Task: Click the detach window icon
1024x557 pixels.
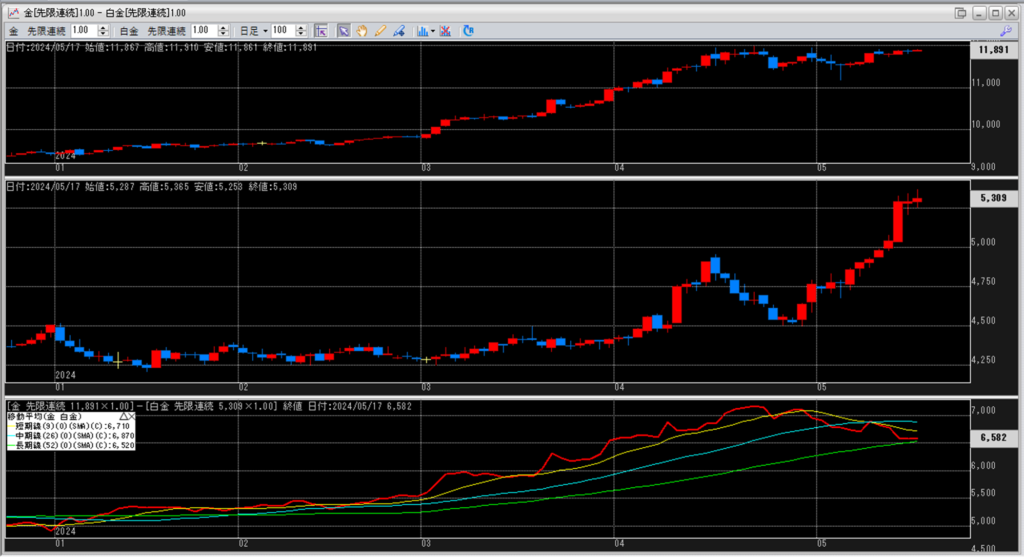Action: pos(961,12)
